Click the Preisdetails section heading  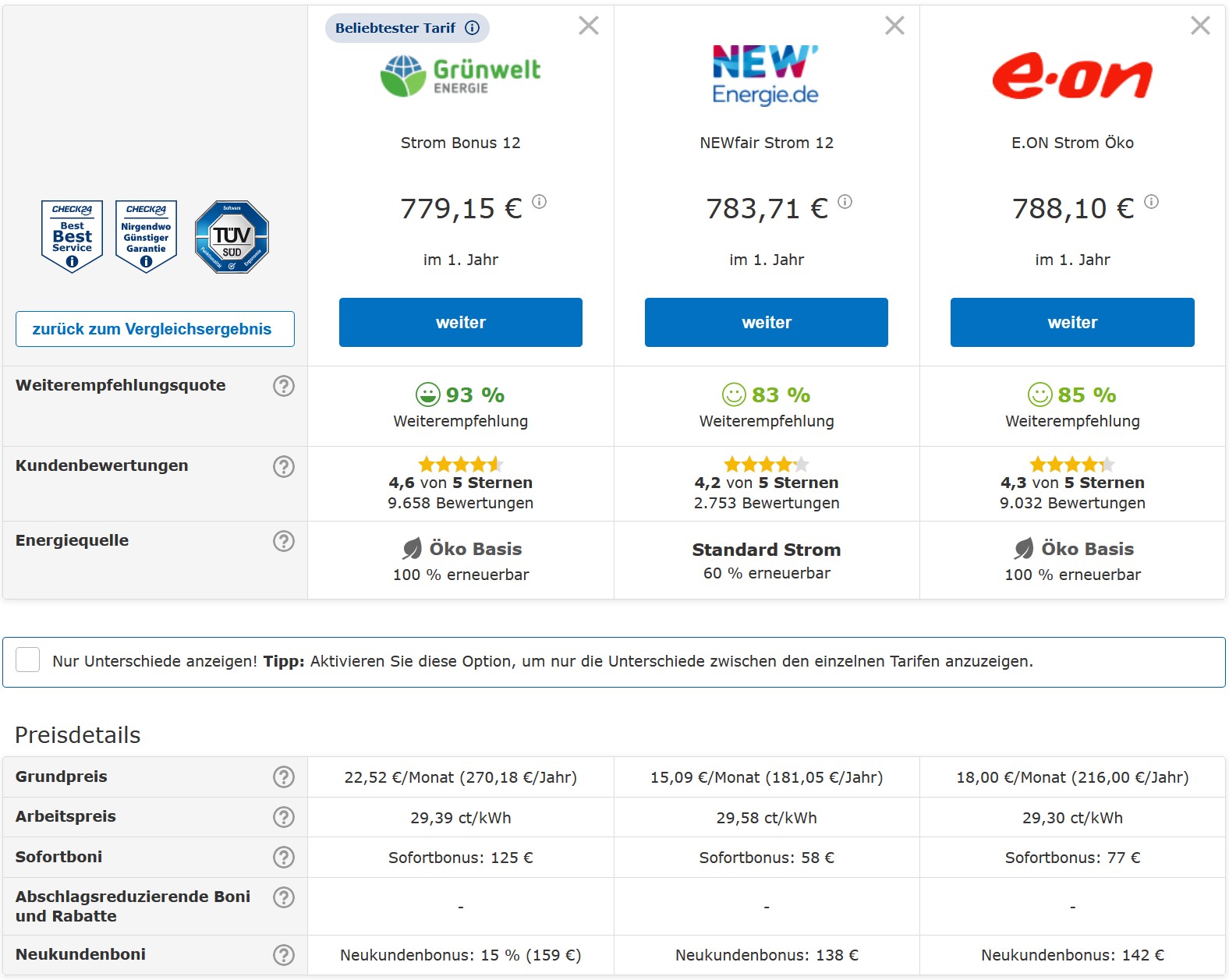coord(78,735)
